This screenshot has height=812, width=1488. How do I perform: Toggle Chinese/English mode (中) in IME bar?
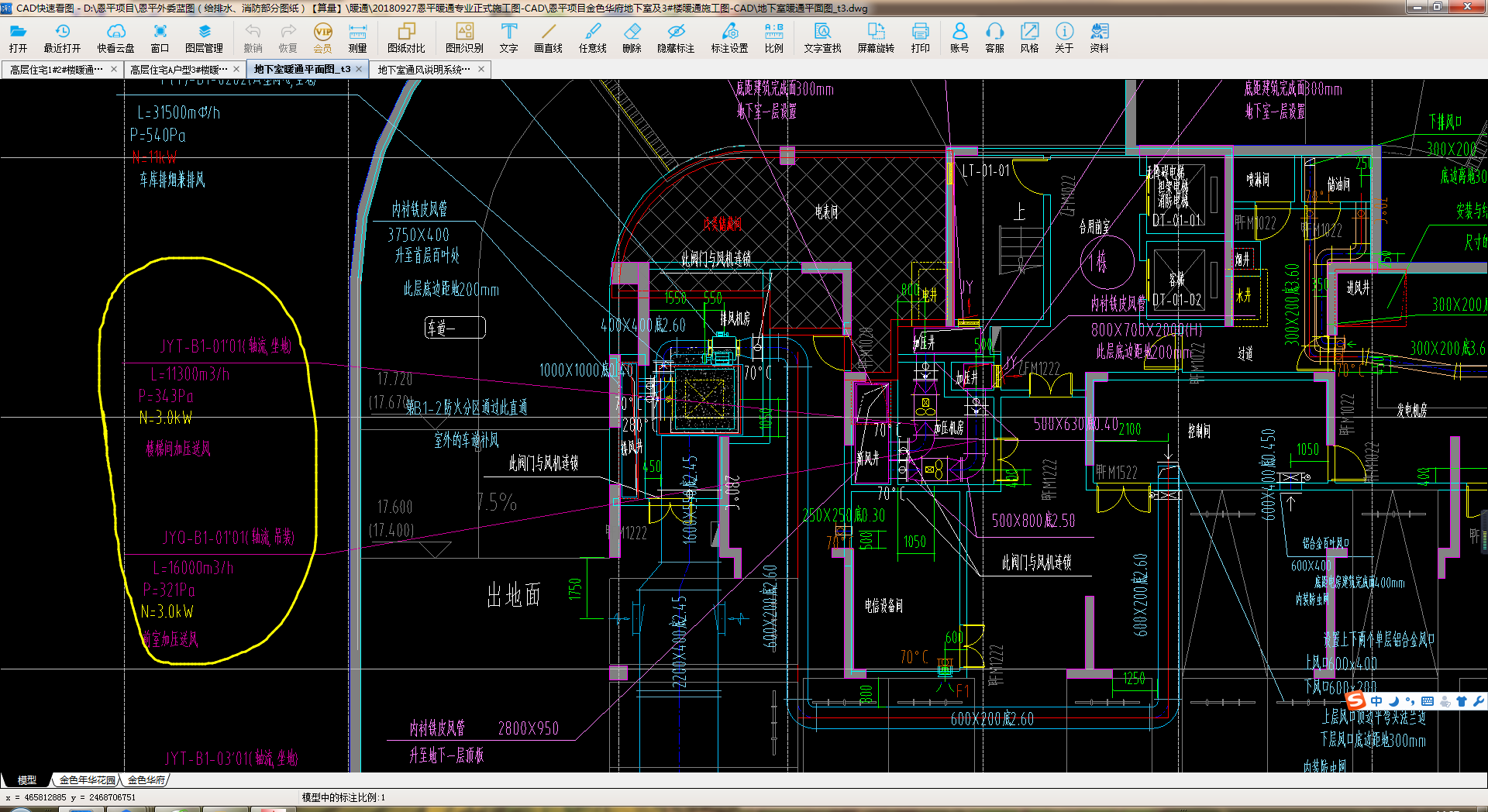[1376, 701]
